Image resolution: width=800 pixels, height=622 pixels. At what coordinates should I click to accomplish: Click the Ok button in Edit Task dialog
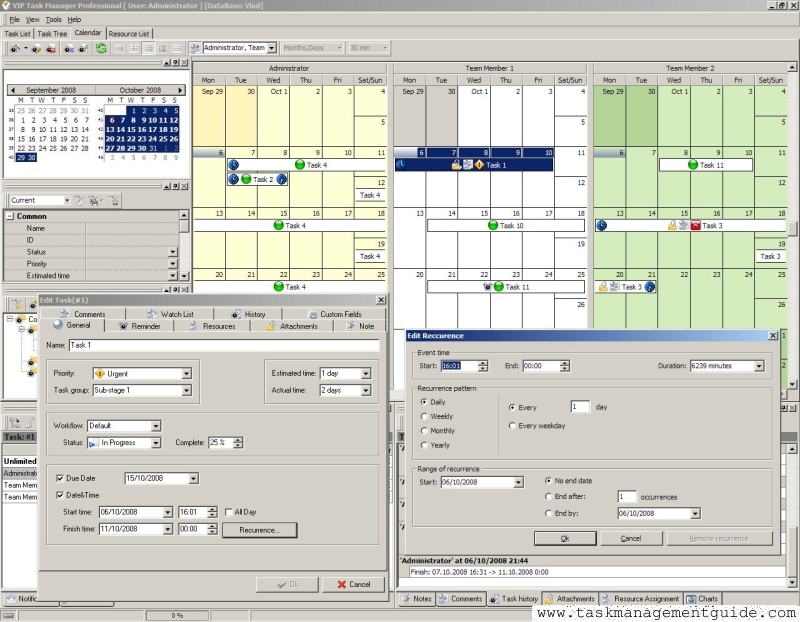[x=287, y=584]
